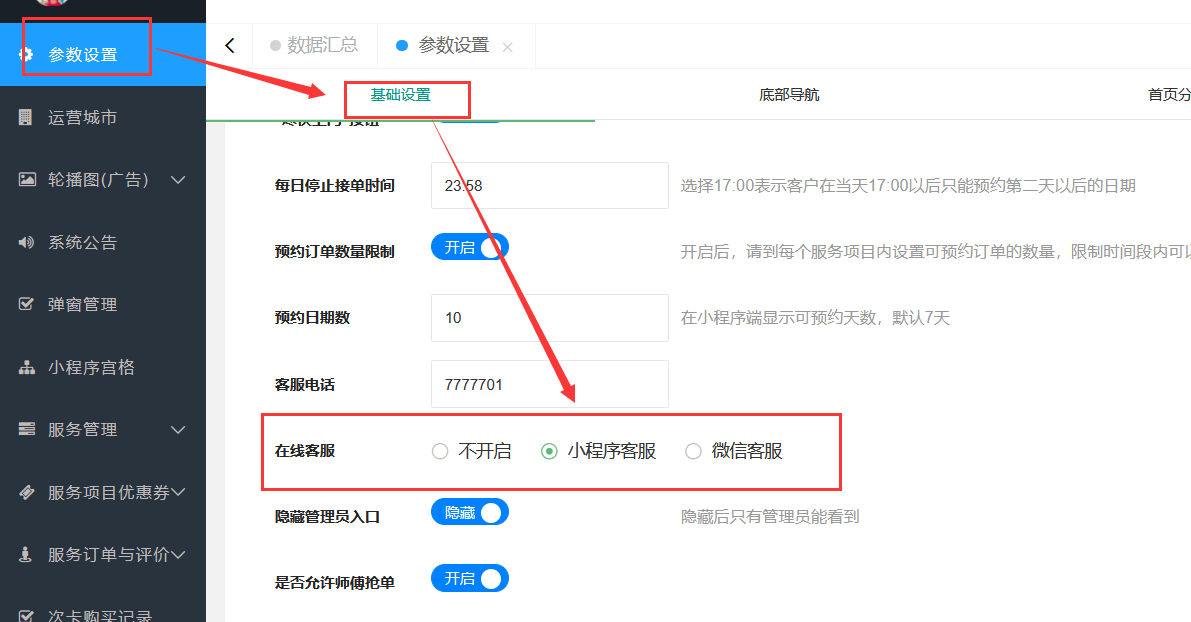Expand the 服务项目优惠券 submenu chevron

[178, 492]
